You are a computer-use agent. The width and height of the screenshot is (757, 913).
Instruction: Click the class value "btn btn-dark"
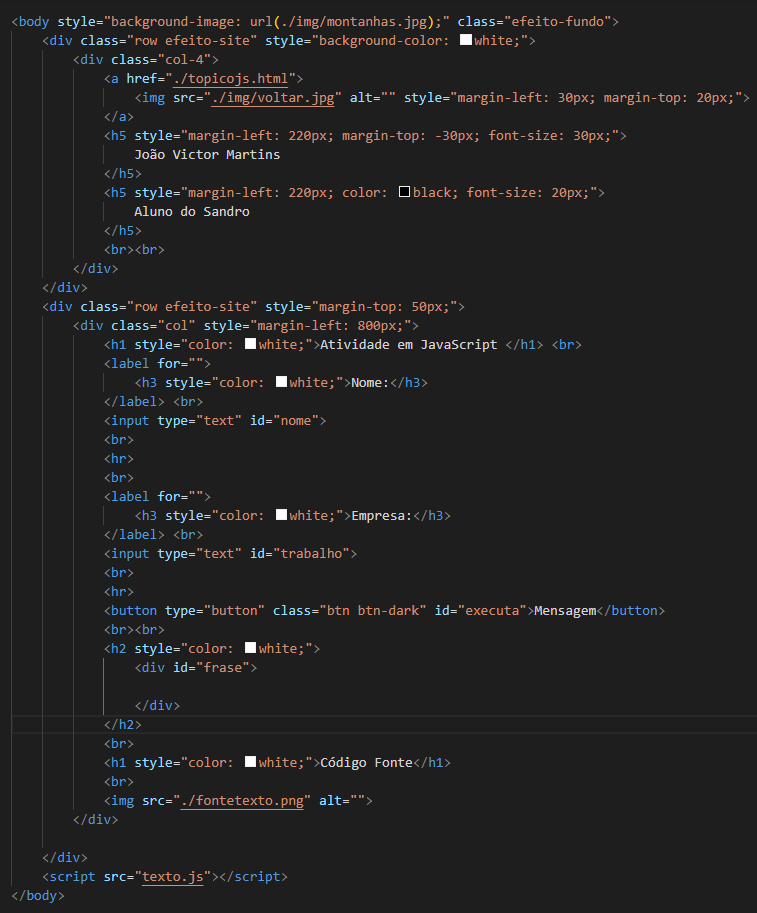coord(373,611)
